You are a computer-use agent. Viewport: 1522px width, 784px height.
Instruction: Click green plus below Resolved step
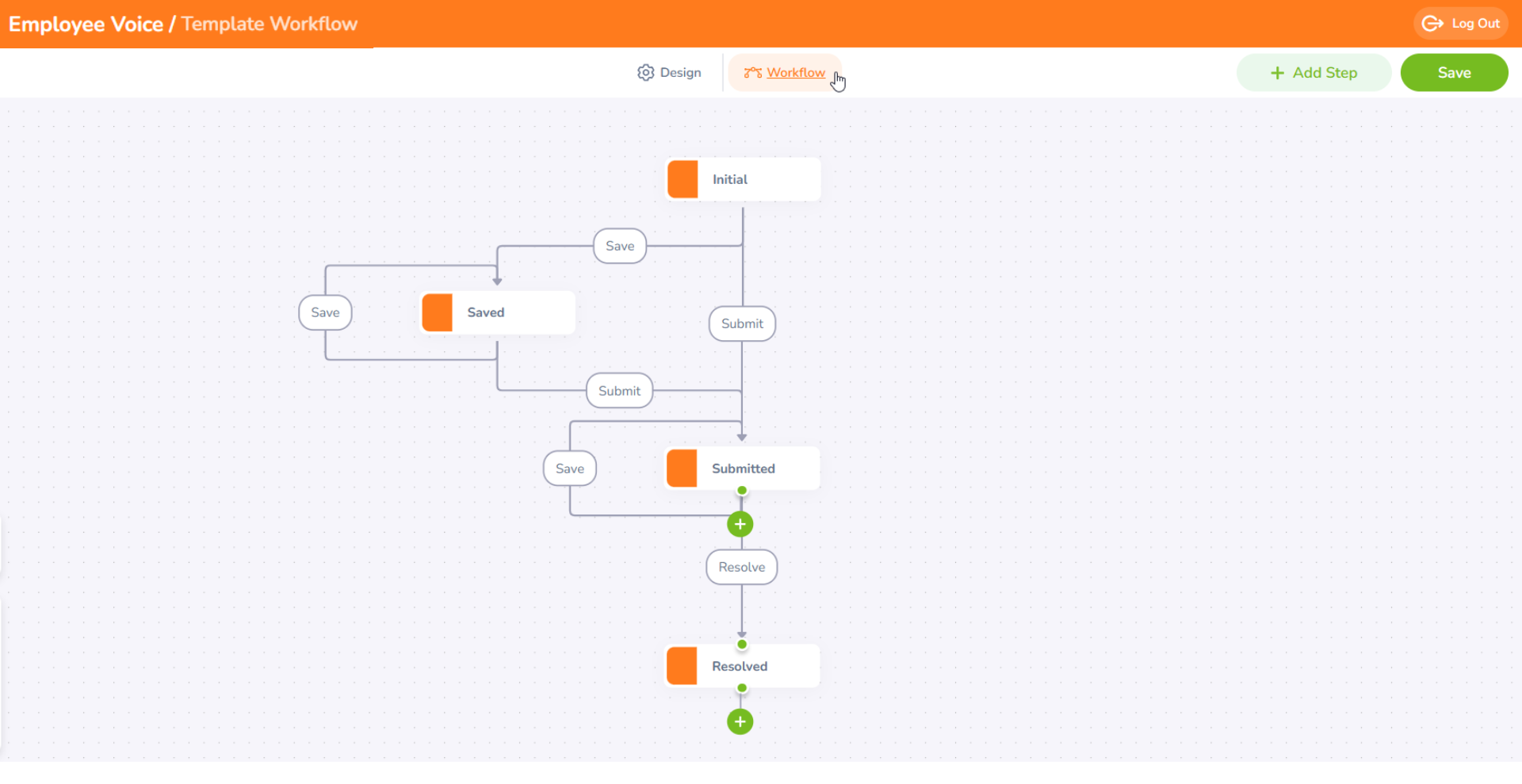[x=740, y=722]
